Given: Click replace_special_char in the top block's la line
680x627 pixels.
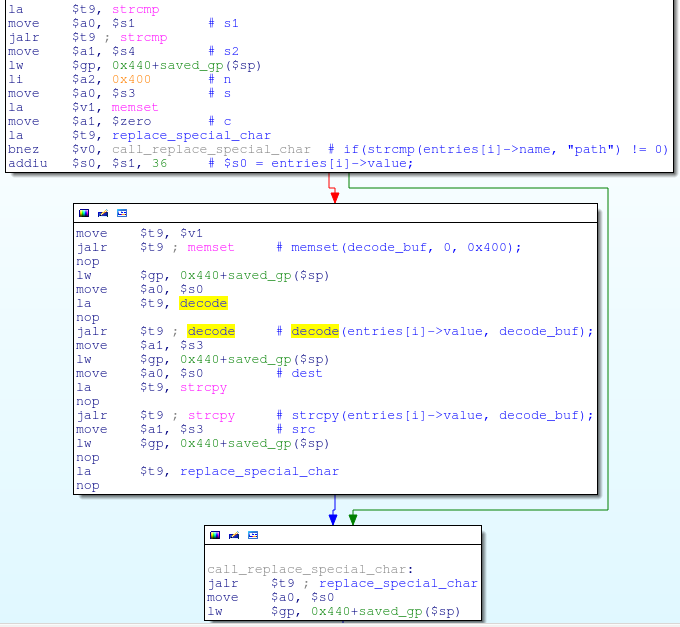Looking at the screenshot, I should coord(191,135).
